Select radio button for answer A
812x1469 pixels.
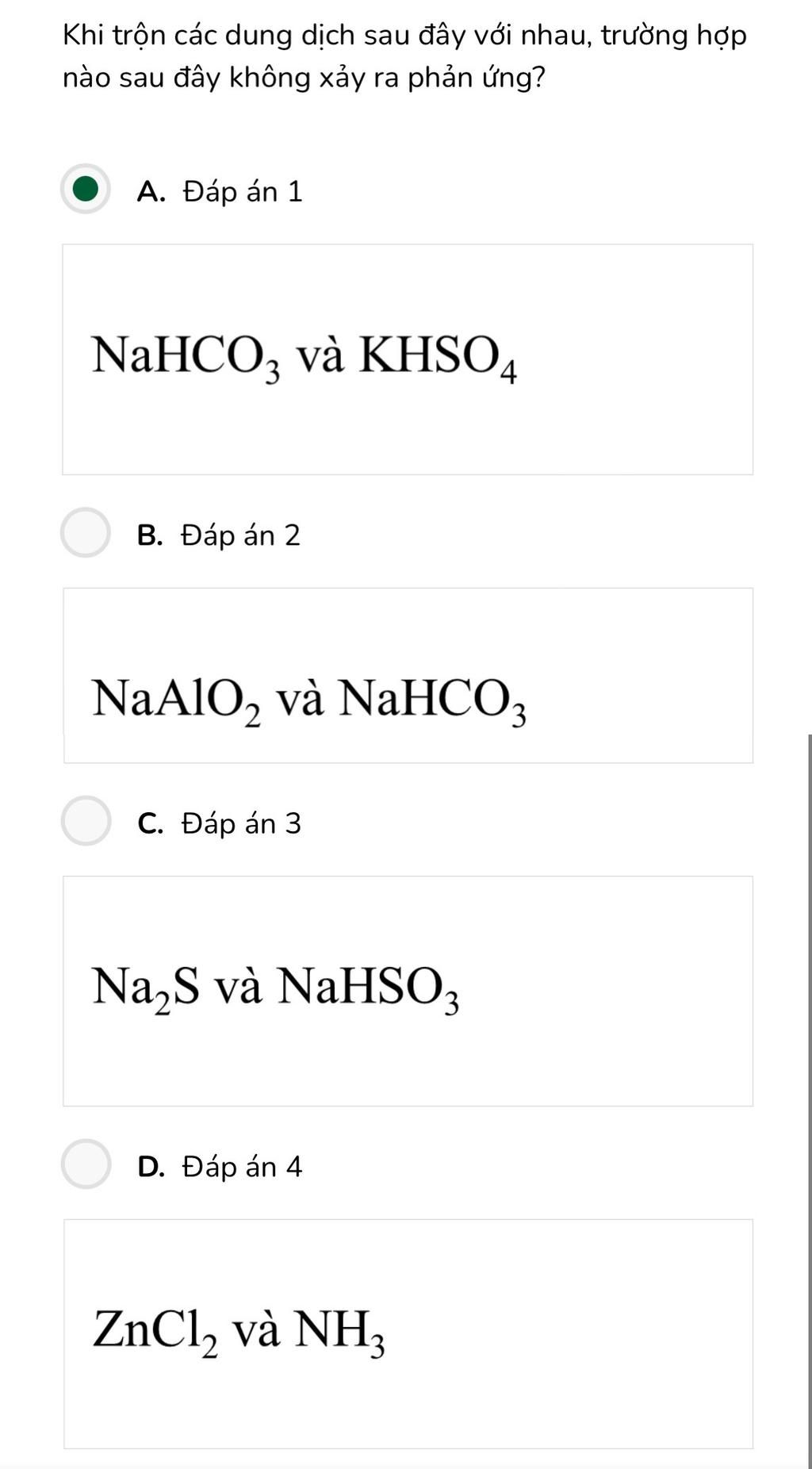86,190
